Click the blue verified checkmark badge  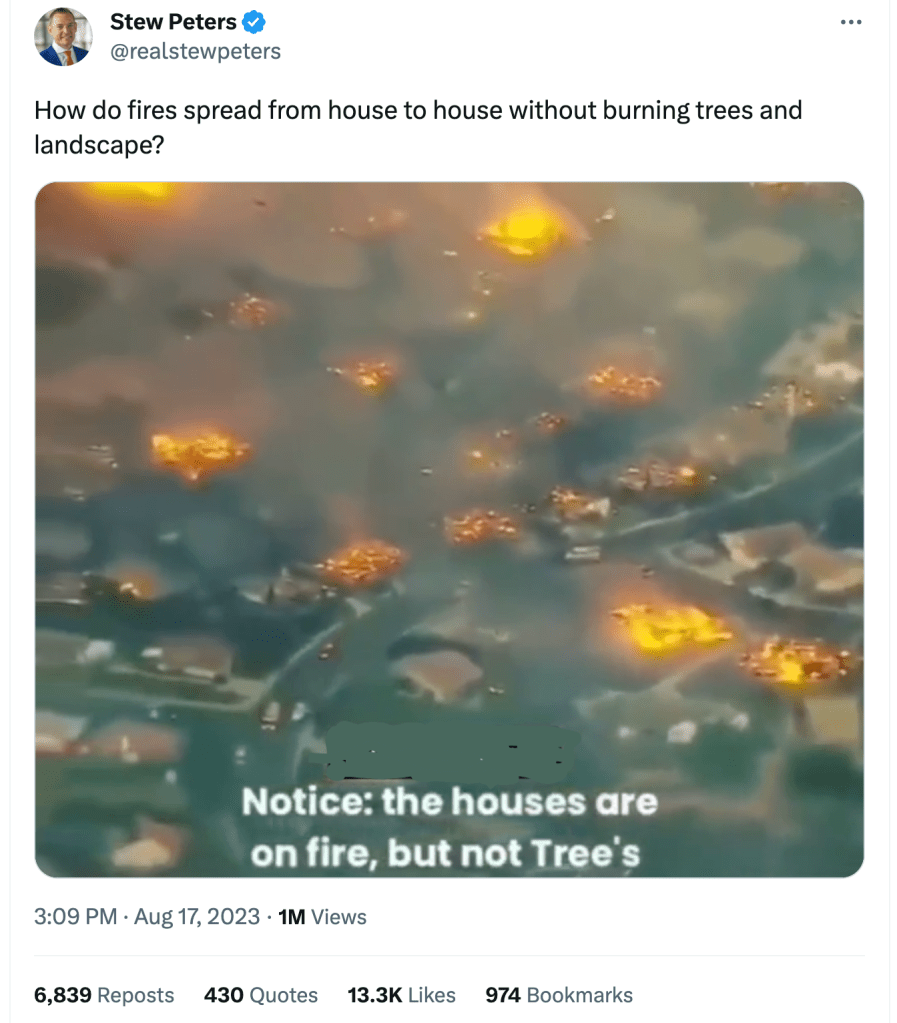pos(255,22)
